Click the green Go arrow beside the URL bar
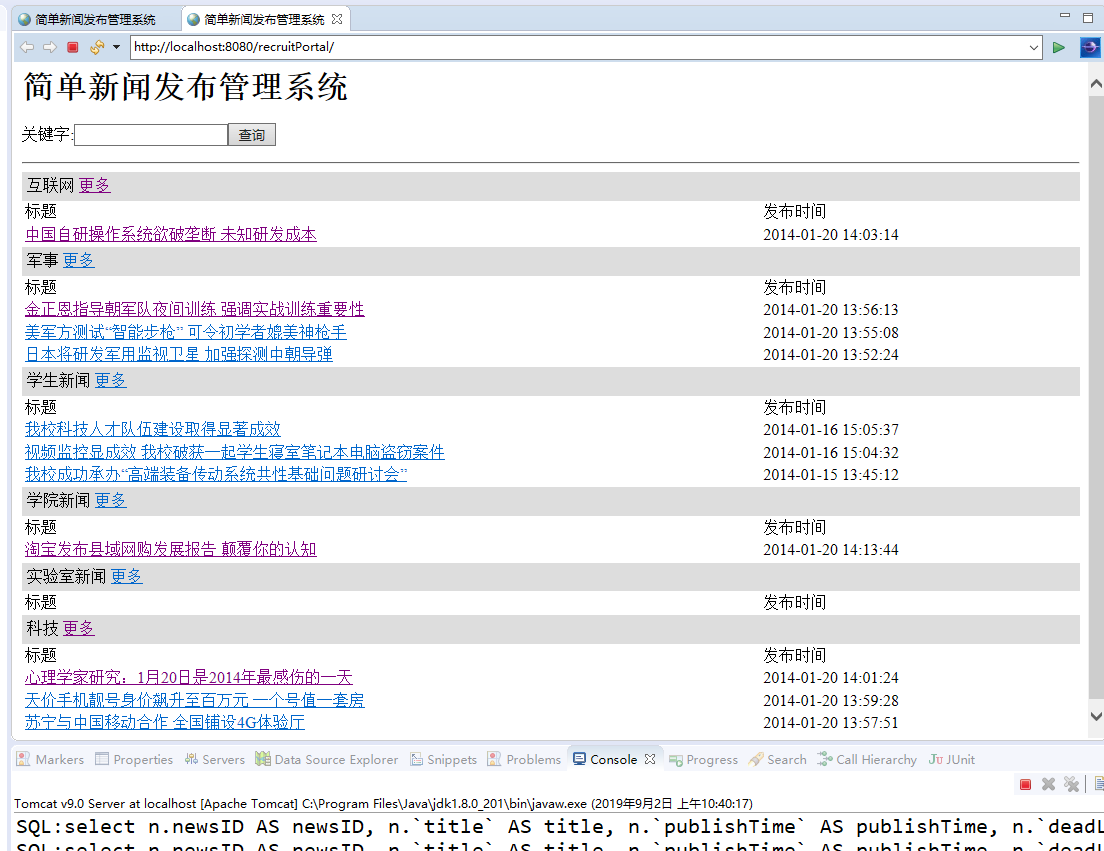Viewport: 1104px width, 851px height. 1059,46
